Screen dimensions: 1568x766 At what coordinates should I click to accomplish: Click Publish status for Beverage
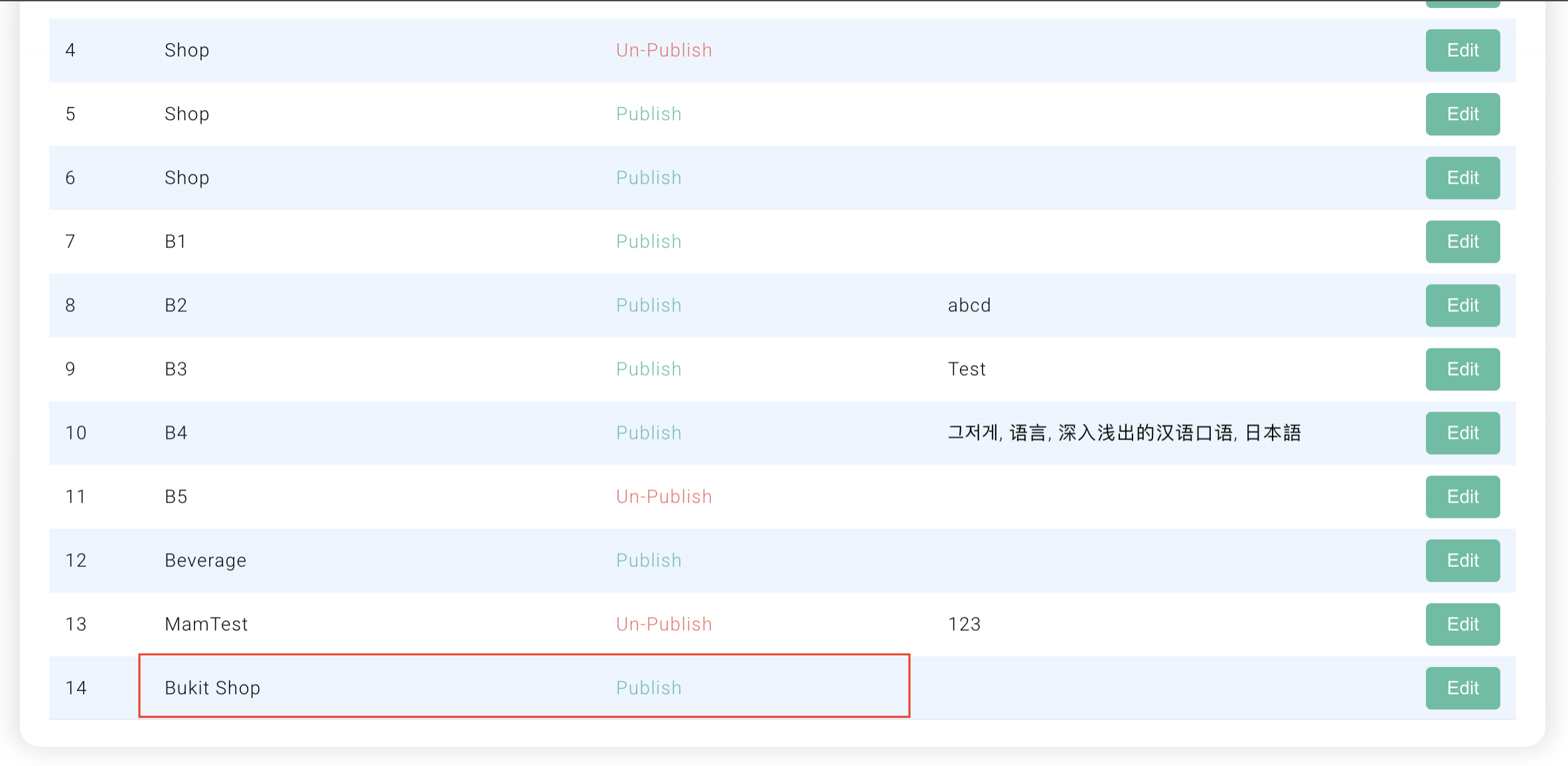649,560
